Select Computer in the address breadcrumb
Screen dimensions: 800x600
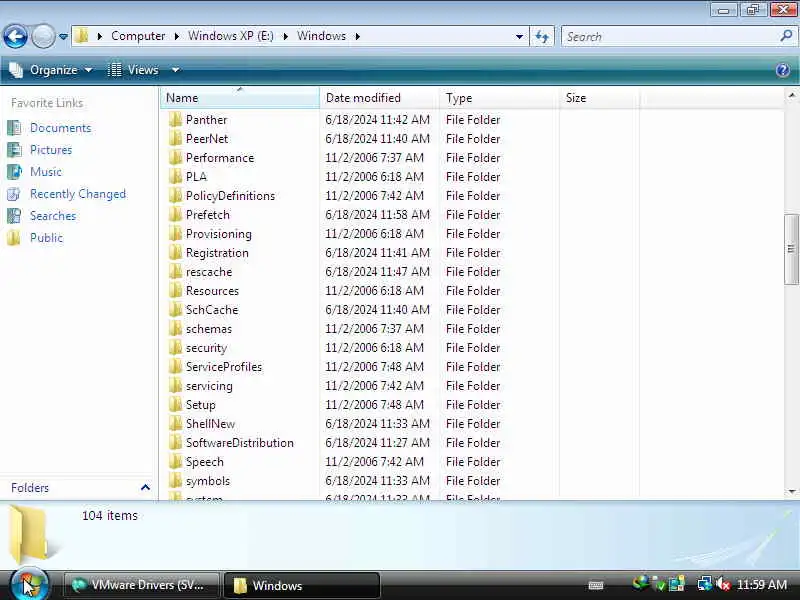138,36
